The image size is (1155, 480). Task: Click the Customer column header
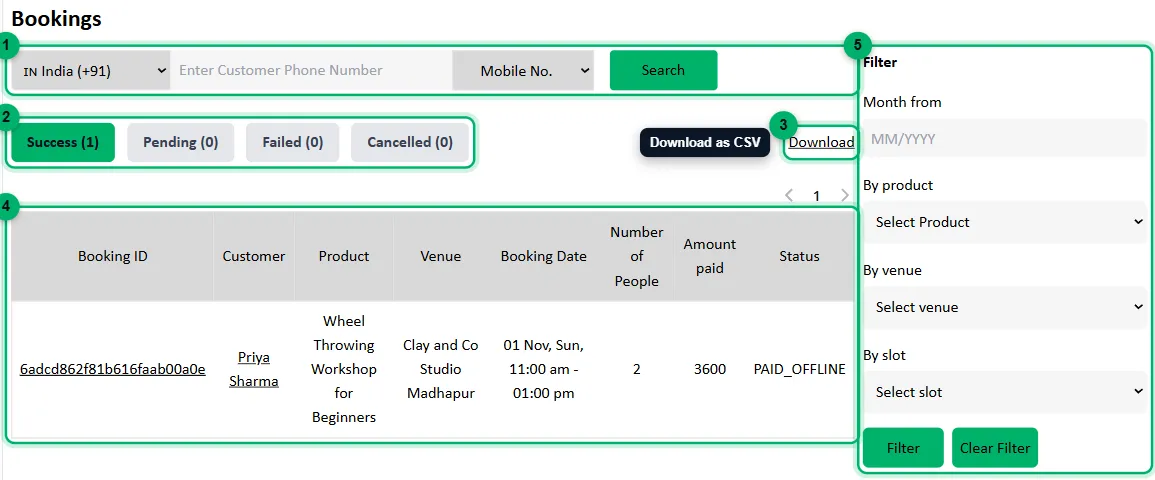(254, 256)
